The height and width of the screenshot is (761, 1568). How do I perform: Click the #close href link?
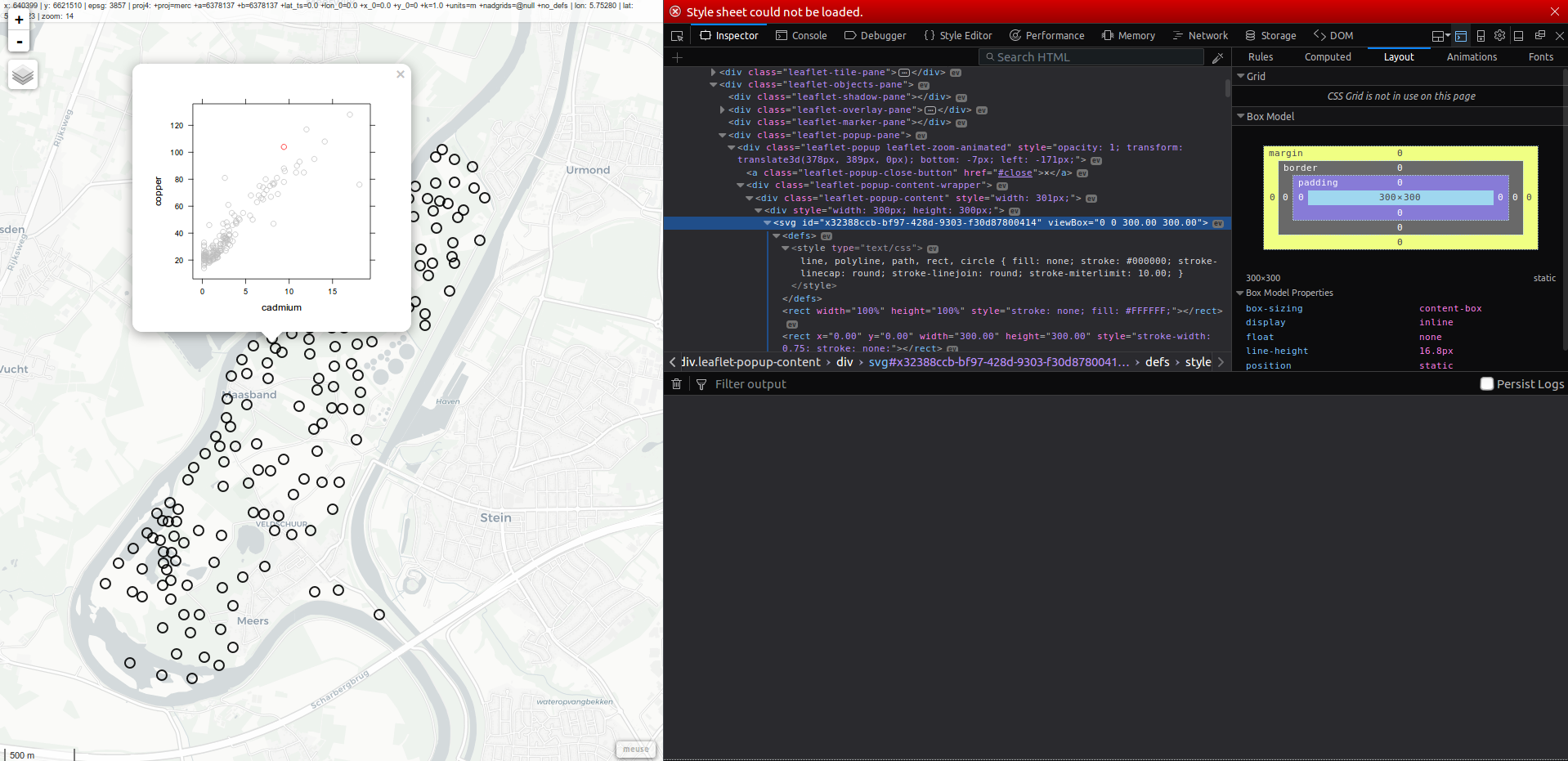(1014, 172)
